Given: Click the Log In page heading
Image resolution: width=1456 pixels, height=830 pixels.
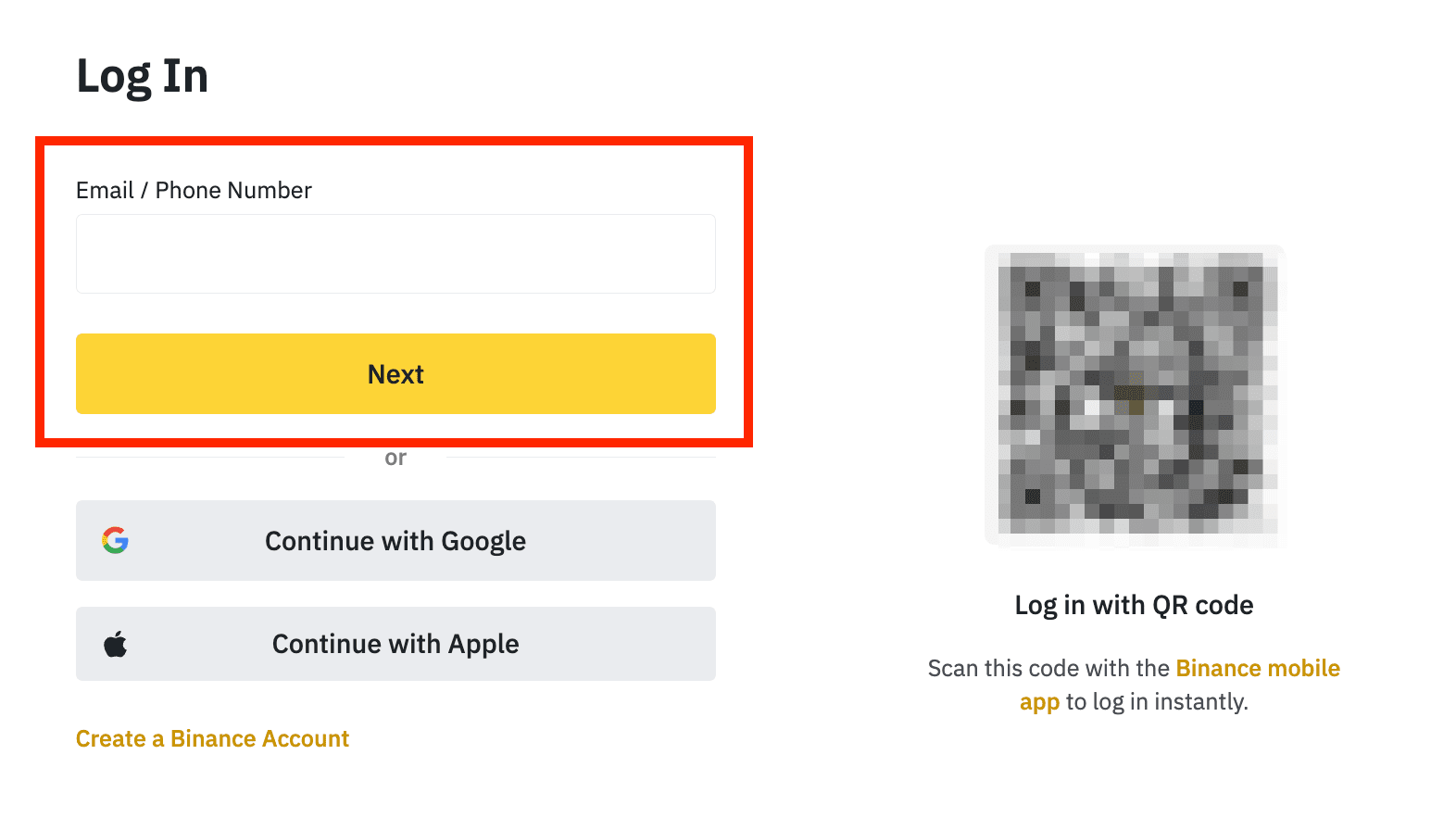Looking at the screenshot, I should 142,76.
